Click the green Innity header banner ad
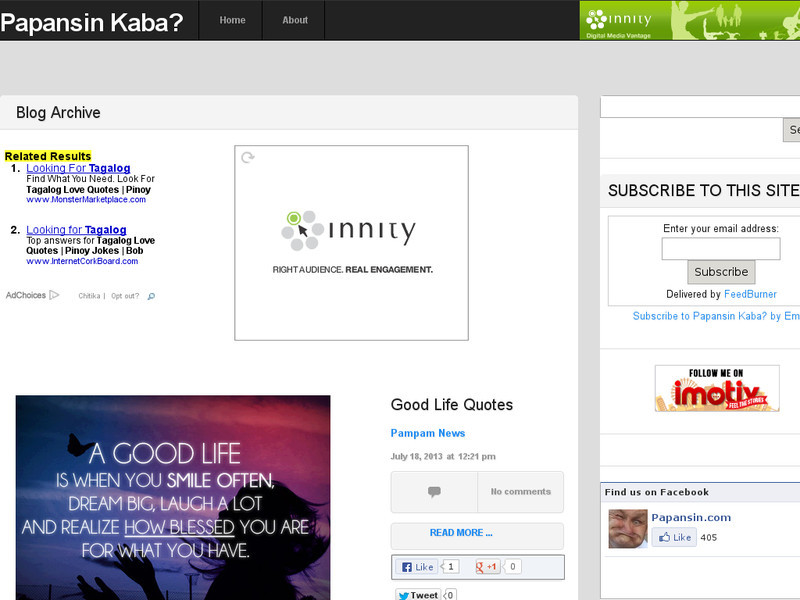The height and width of the screenshot is (600, 800). [690, 20]
